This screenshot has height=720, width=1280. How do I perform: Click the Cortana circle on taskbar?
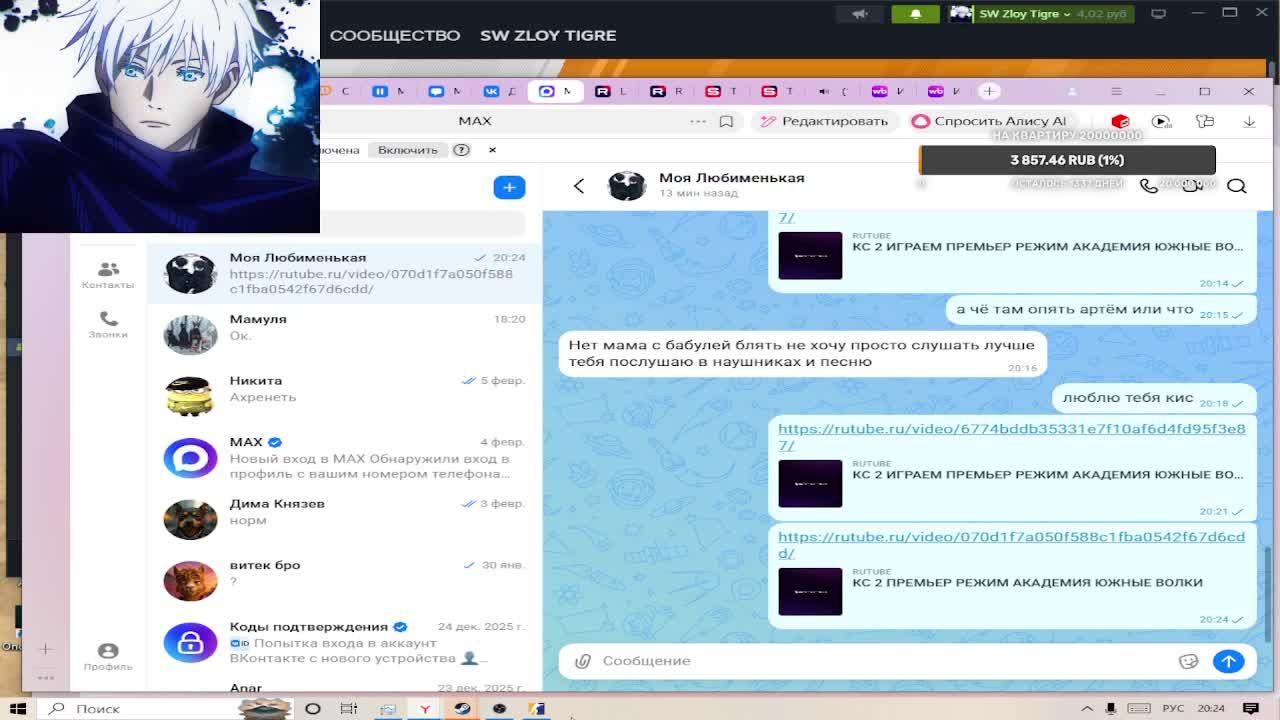click(312, 708)
